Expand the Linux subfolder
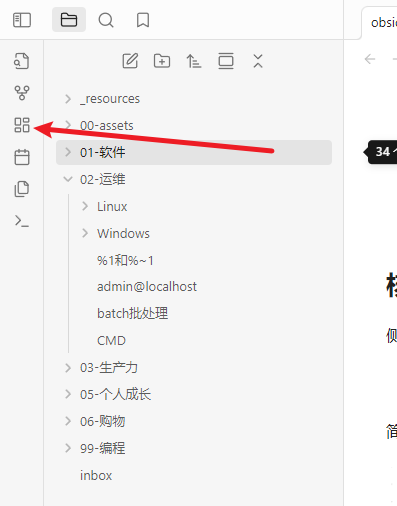Viewport: 397px width, 506px height. pos(85,206)
